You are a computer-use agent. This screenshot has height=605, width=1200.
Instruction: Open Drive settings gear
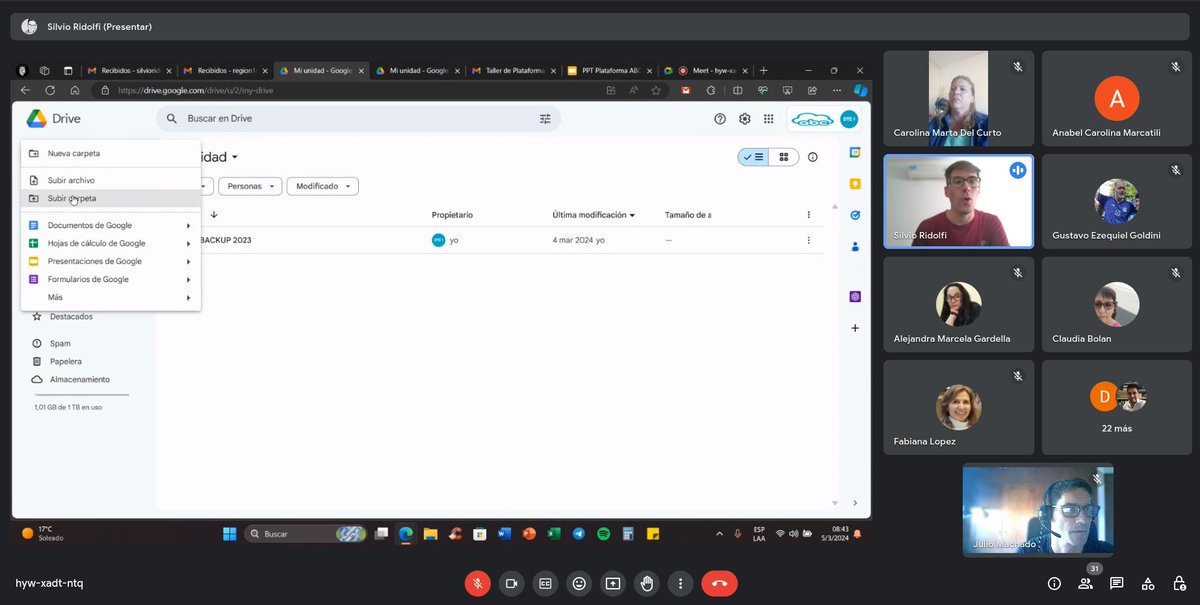point(745,119)
